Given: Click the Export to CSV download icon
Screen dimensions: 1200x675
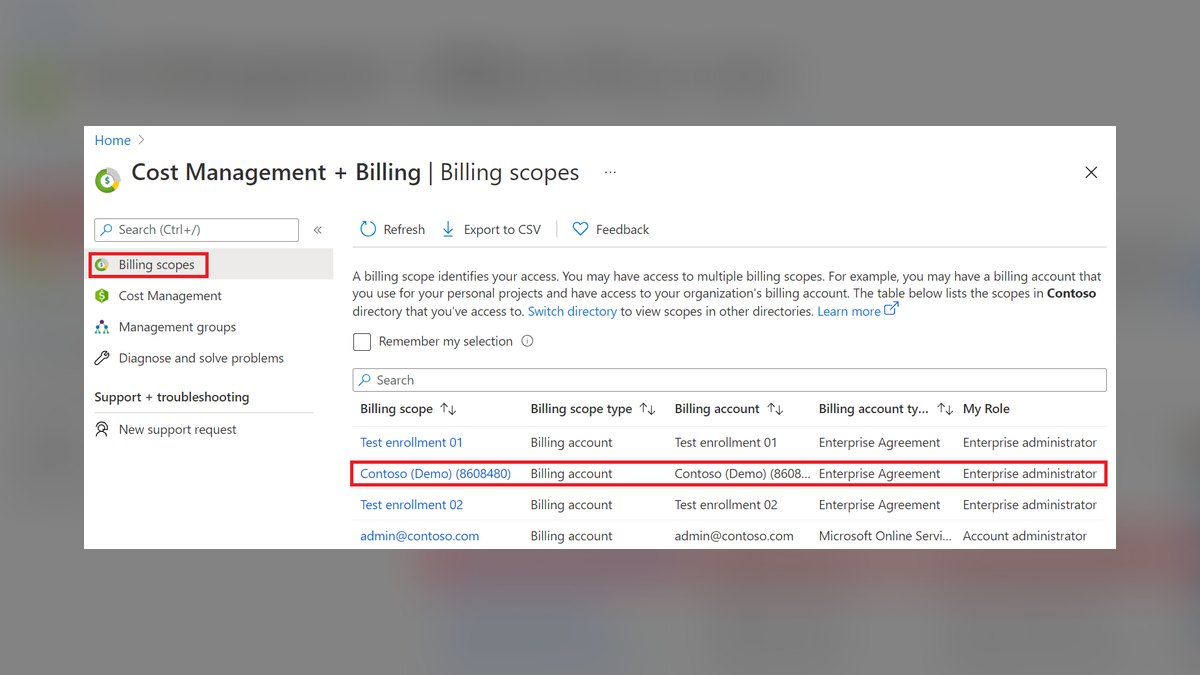Looking at the screenshot, I should [x=448, y=229].
